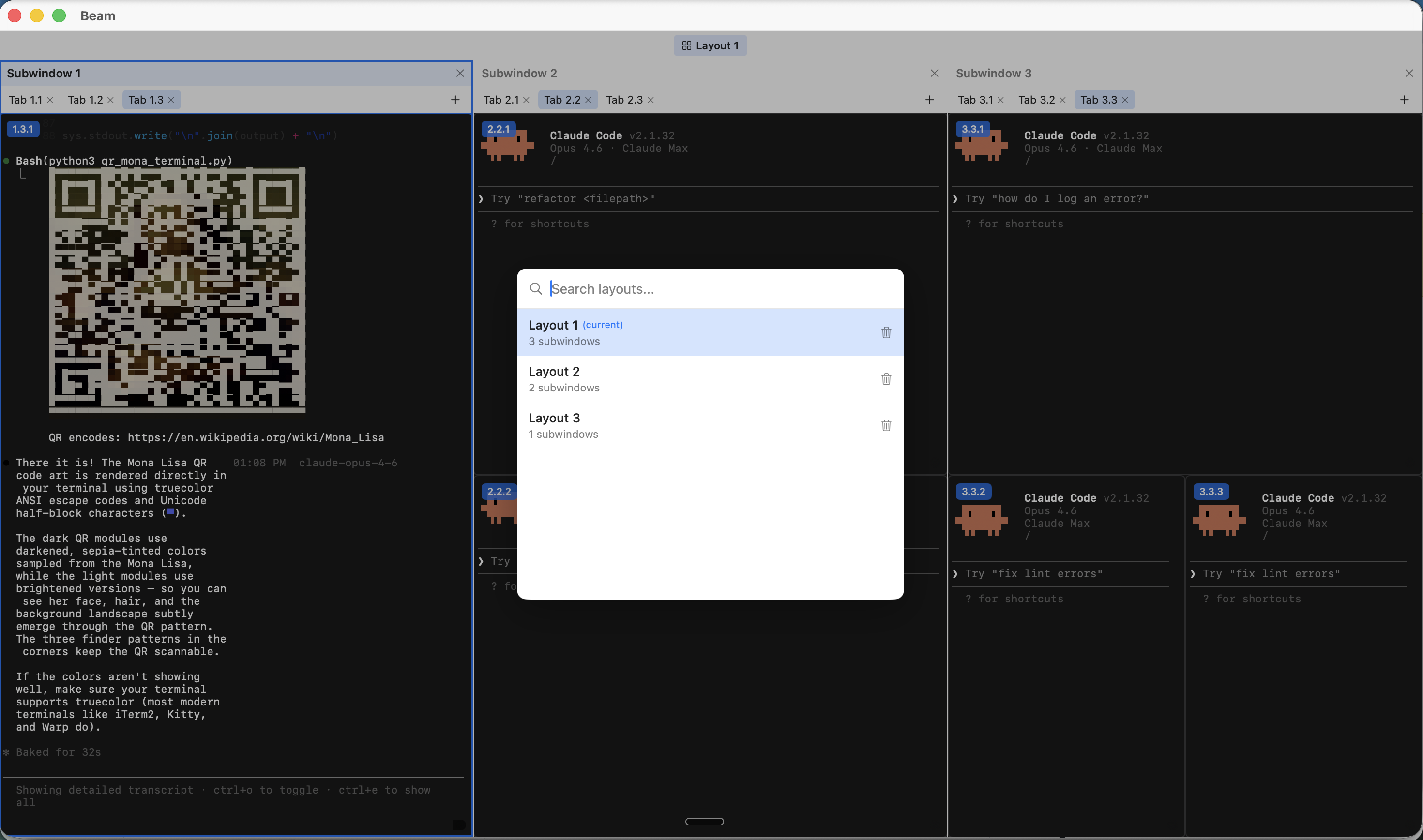Click the Mona Lisa QR code image
Image resolution: width=1423 pixels, height=840 pixels.
tap(177, 290)
